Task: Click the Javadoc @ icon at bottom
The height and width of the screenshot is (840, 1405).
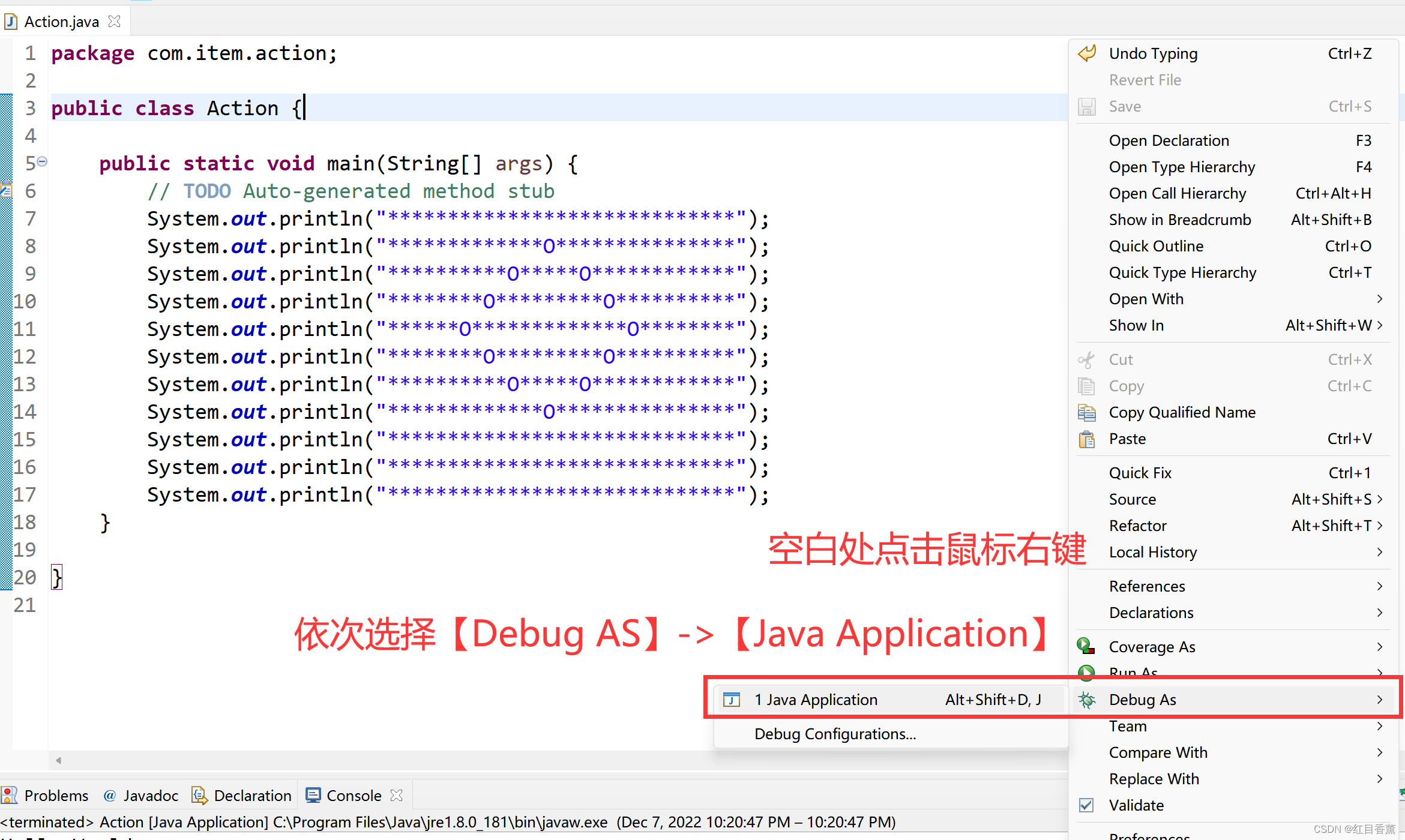Action: [110, 795]
